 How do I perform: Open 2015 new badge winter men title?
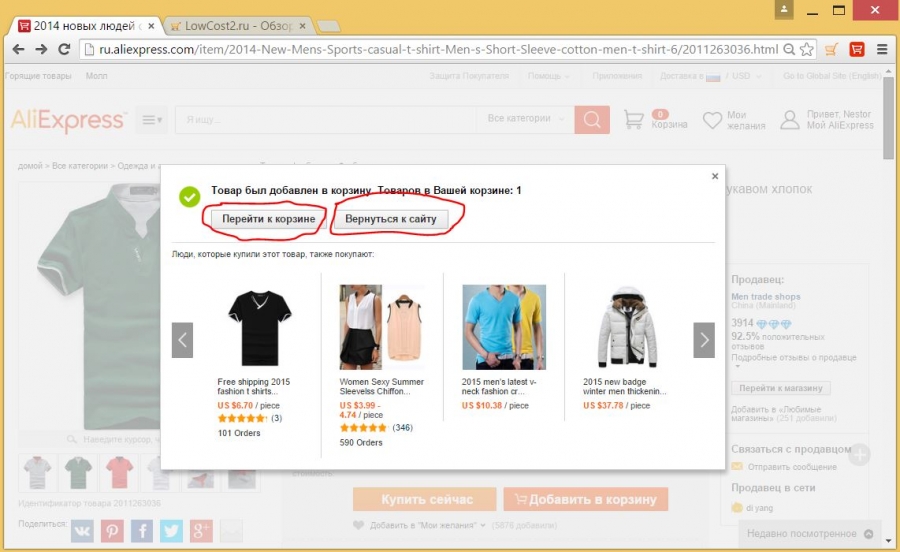click(624, 386)
